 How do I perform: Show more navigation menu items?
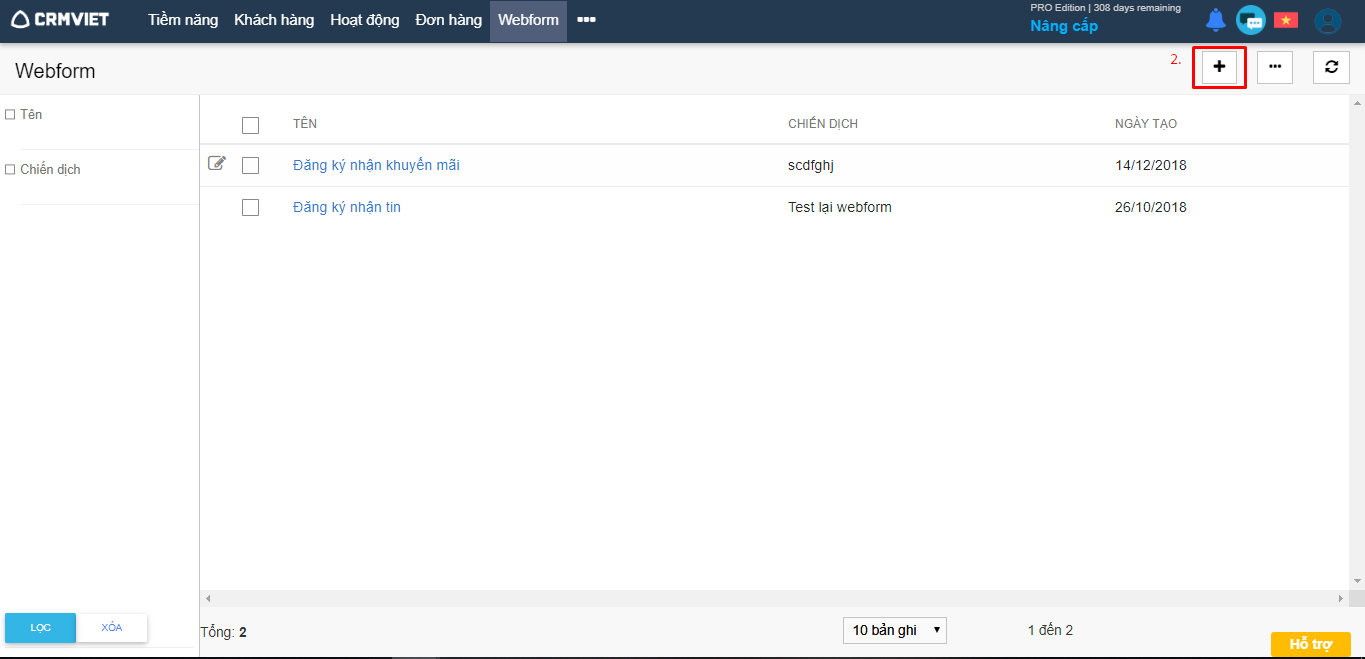pyautogui.click(x=586, y=20)
